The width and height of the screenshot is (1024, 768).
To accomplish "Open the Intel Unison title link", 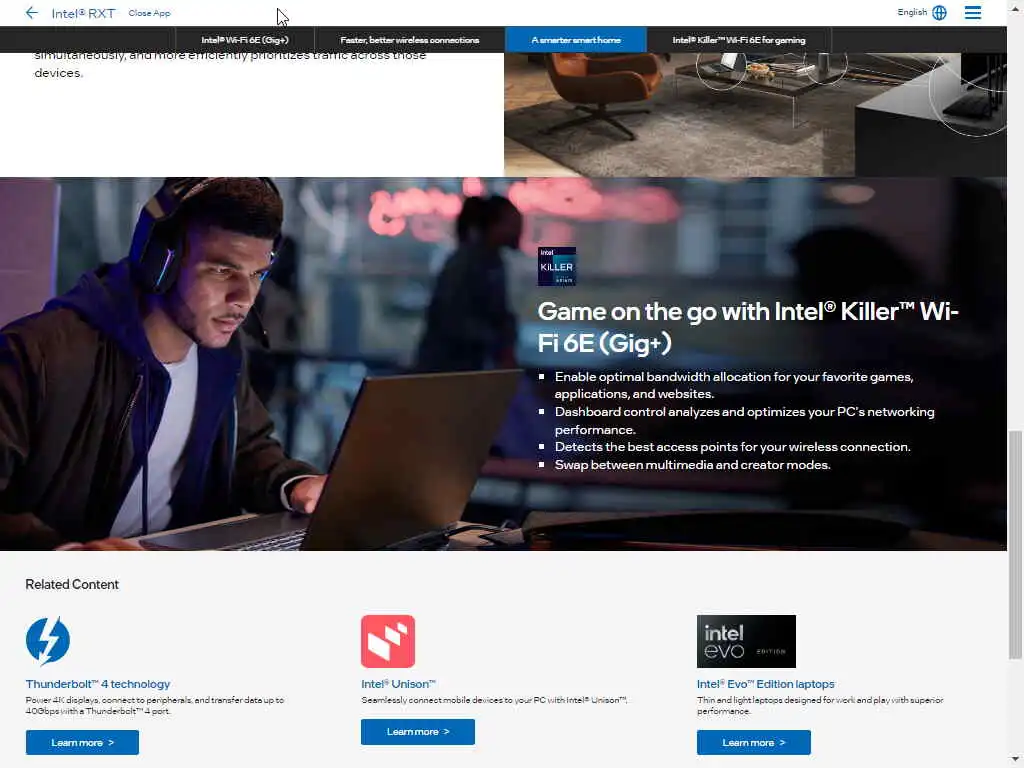I will (x=398, y=684).
